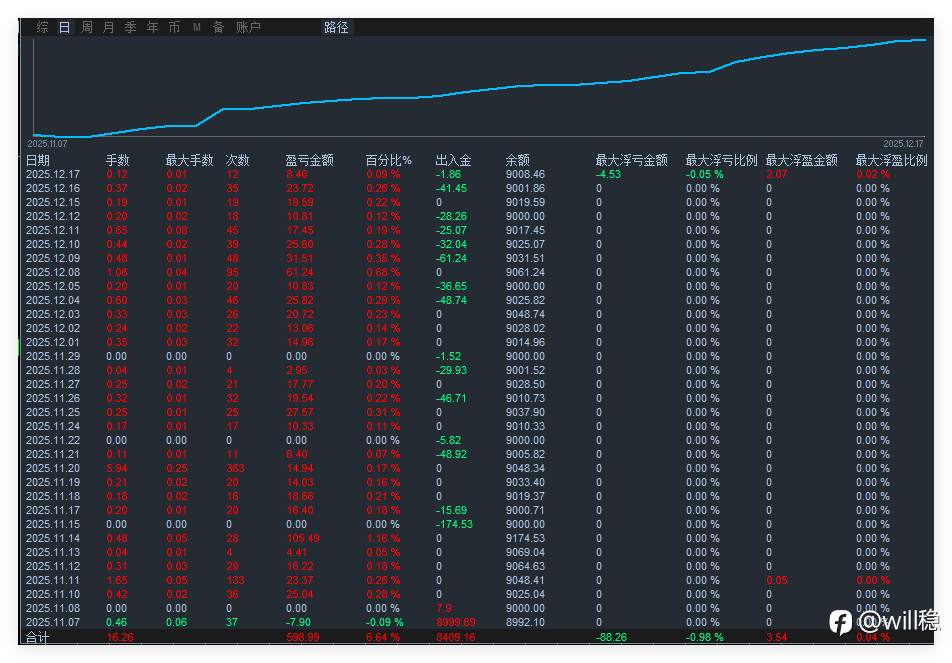The image size is (952, 663).
Task: Select the 2025.11.29 date cell
Action: pyautogui.click(x=53, y=356)
